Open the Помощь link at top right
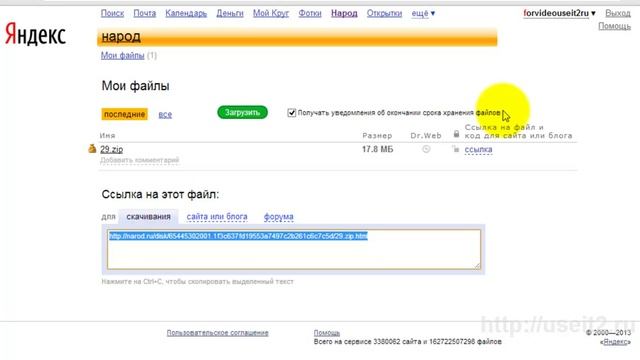 [x=614, y=26]
